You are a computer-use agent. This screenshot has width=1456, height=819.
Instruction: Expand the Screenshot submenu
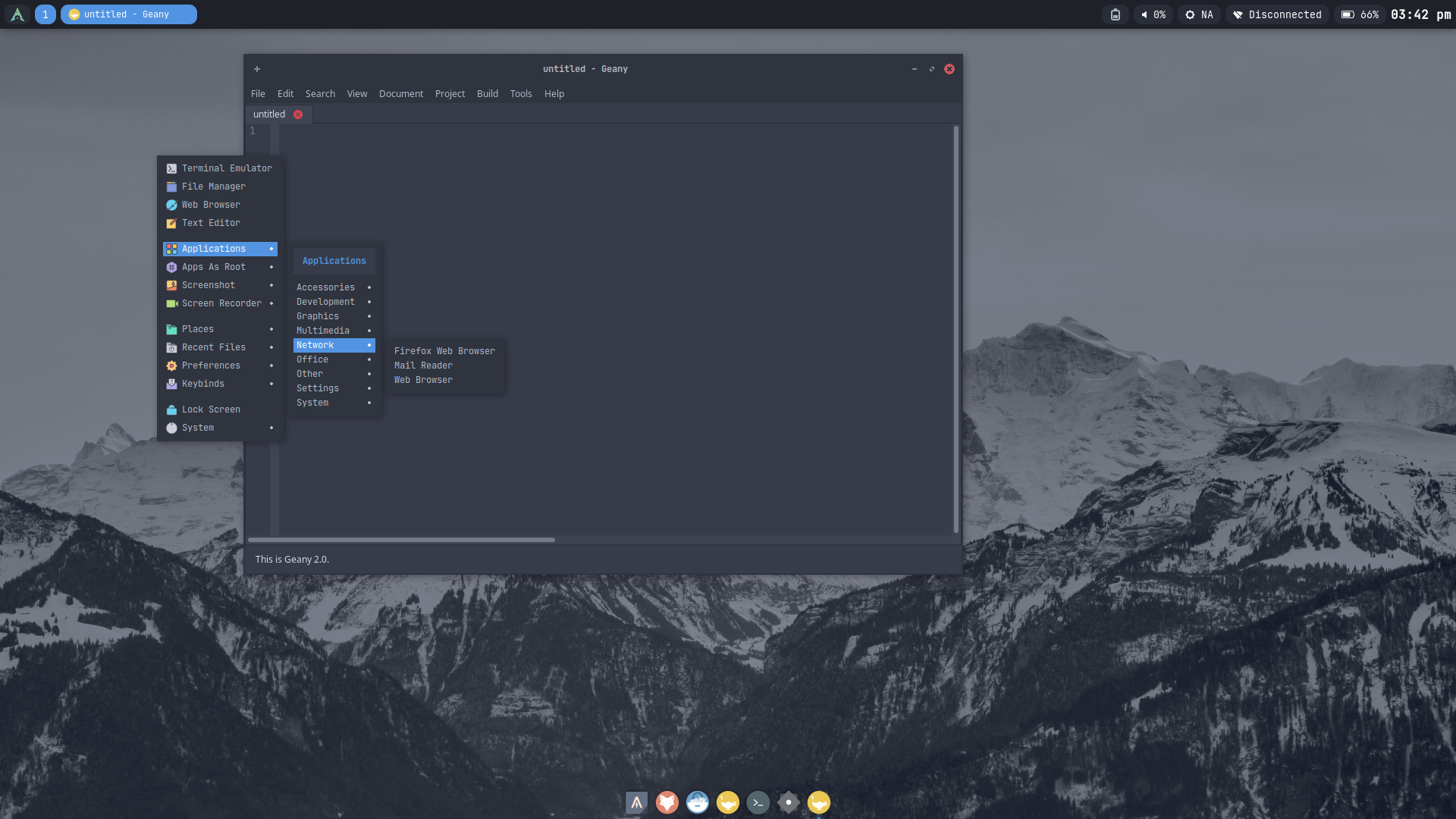coord(220,285)
